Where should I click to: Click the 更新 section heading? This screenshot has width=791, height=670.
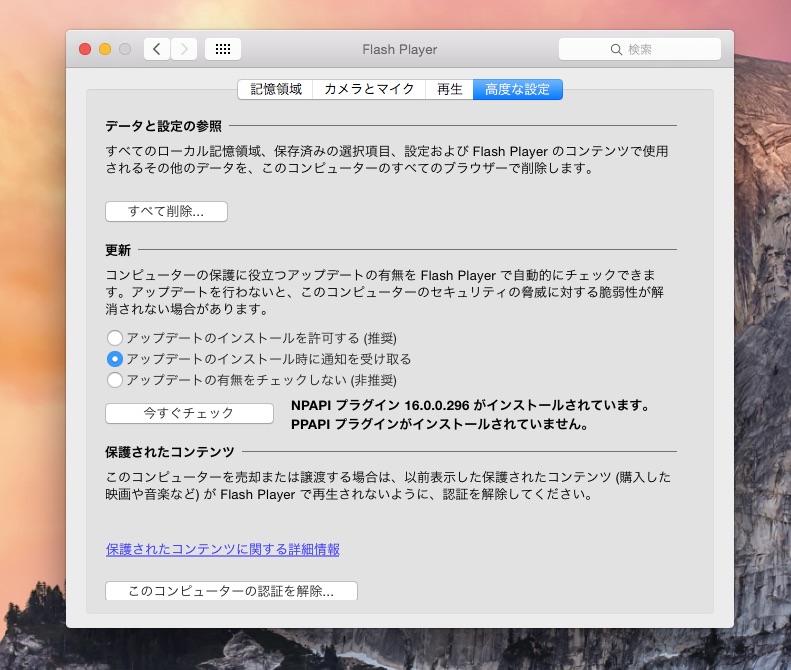[x=118, y=250]
